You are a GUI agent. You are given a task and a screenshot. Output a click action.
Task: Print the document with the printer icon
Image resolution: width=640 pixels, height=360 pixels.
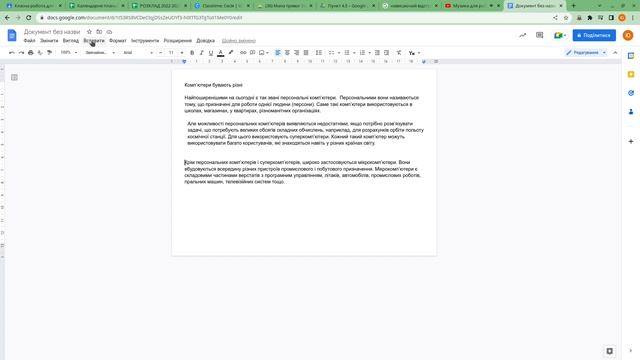click(31, 53)
